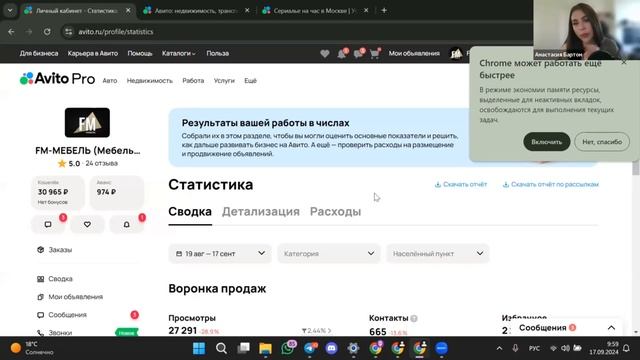Open notifications bell in the Avito top bar
640x360 pixels.
(342, 53)
